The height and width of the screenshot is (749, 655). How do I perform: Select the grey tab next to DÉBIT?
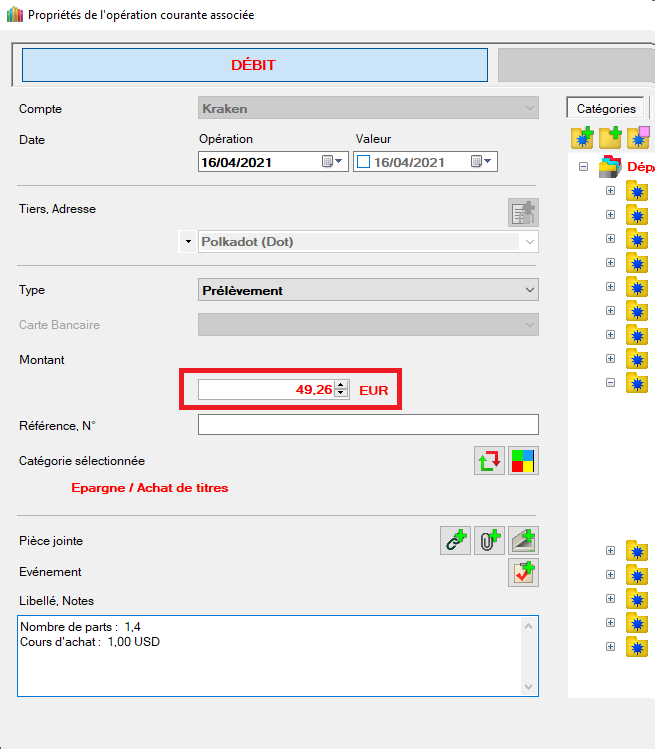click(575, 65)
